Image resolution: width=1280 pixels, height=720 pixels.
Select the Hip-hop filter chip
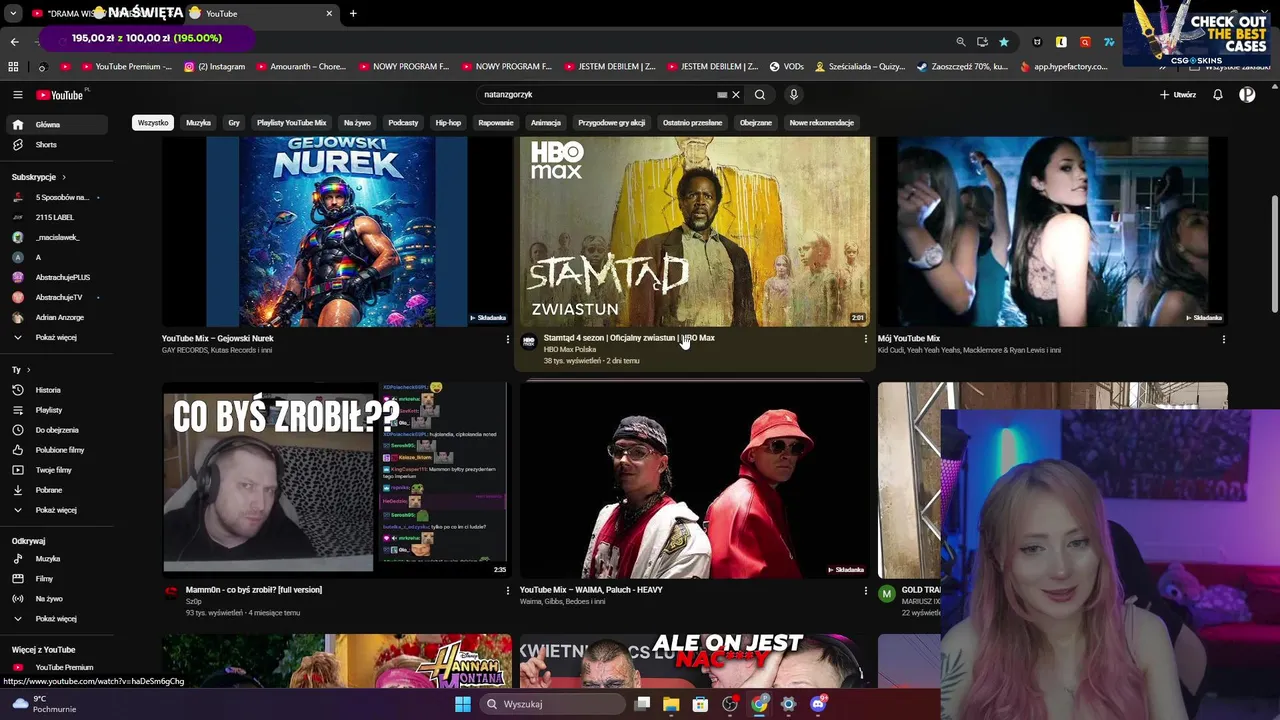pos(448,123)
